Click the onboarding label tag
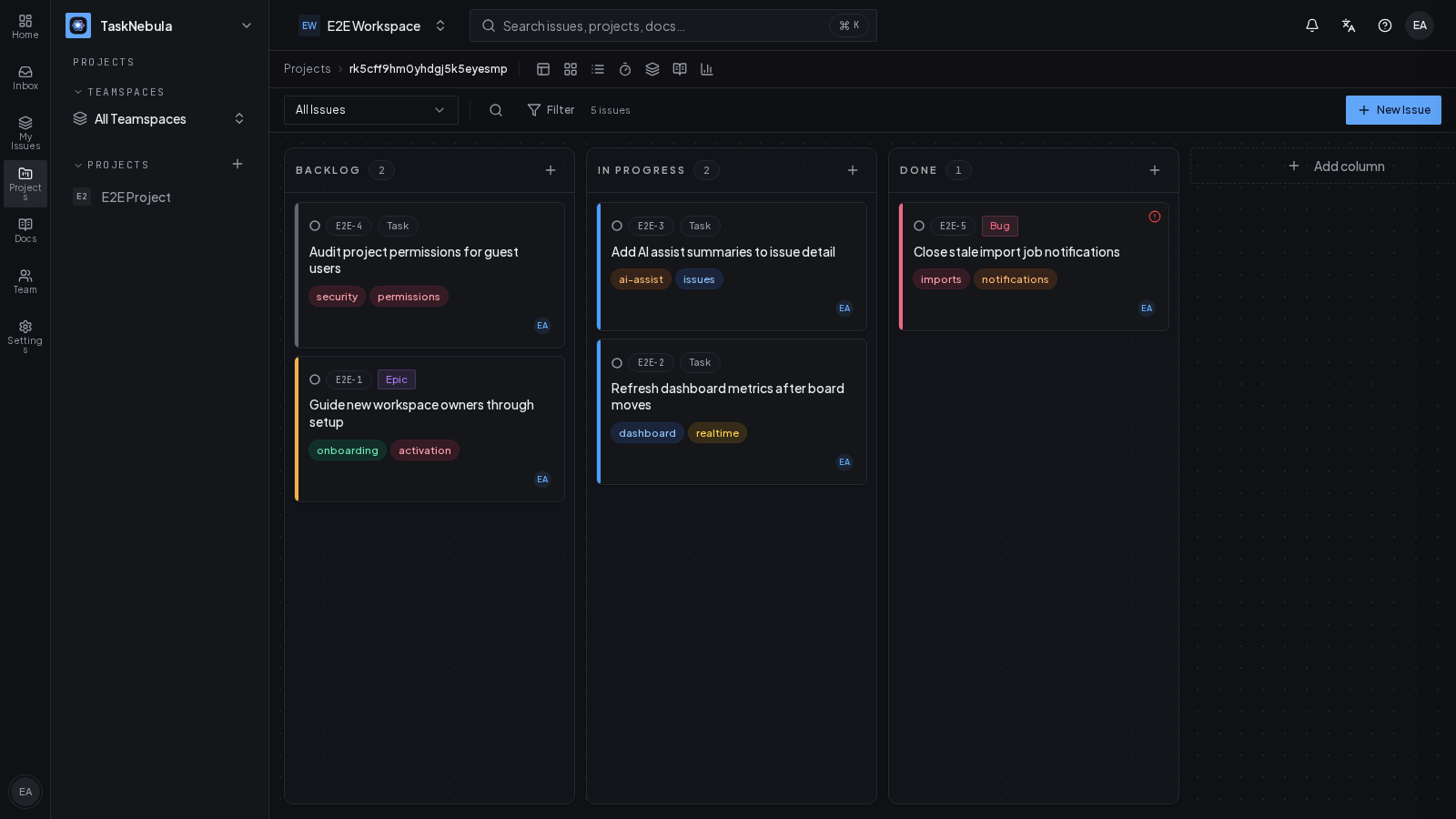Screen dimensions: 1456x819 point(348,450)
